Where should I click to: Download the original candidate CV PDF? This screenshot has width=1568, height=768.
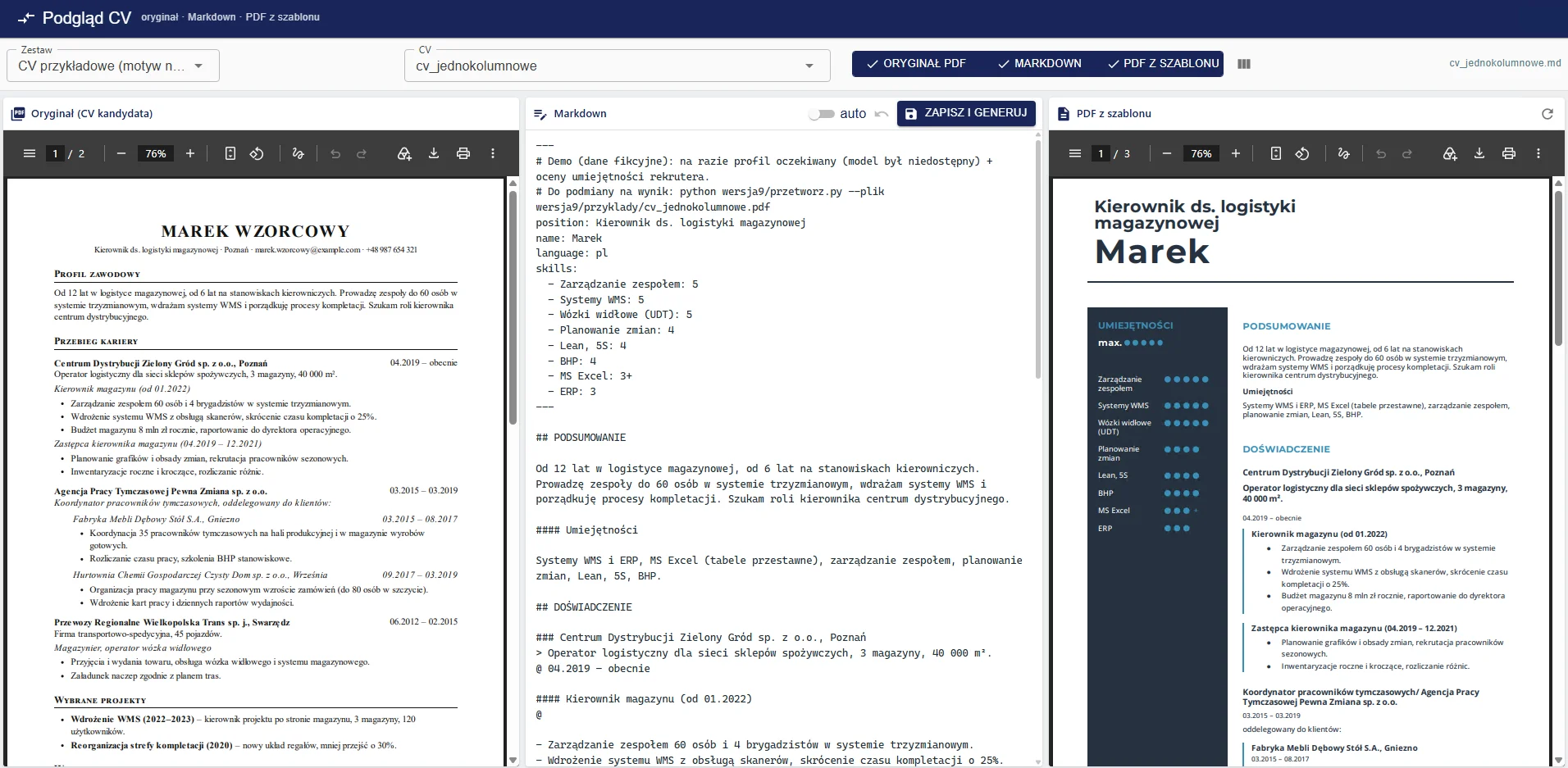[x=434, y=153]
